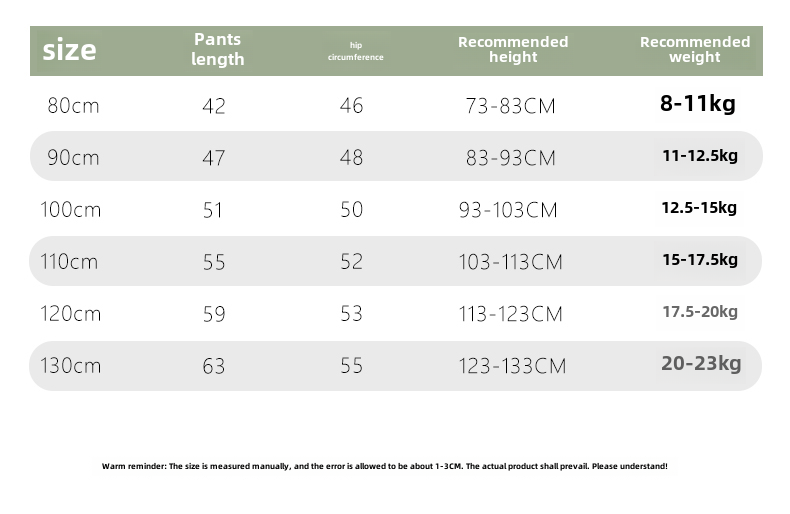Click the 15-17.5kg weight value
790x514 pixels.
[x=700, y=260]
